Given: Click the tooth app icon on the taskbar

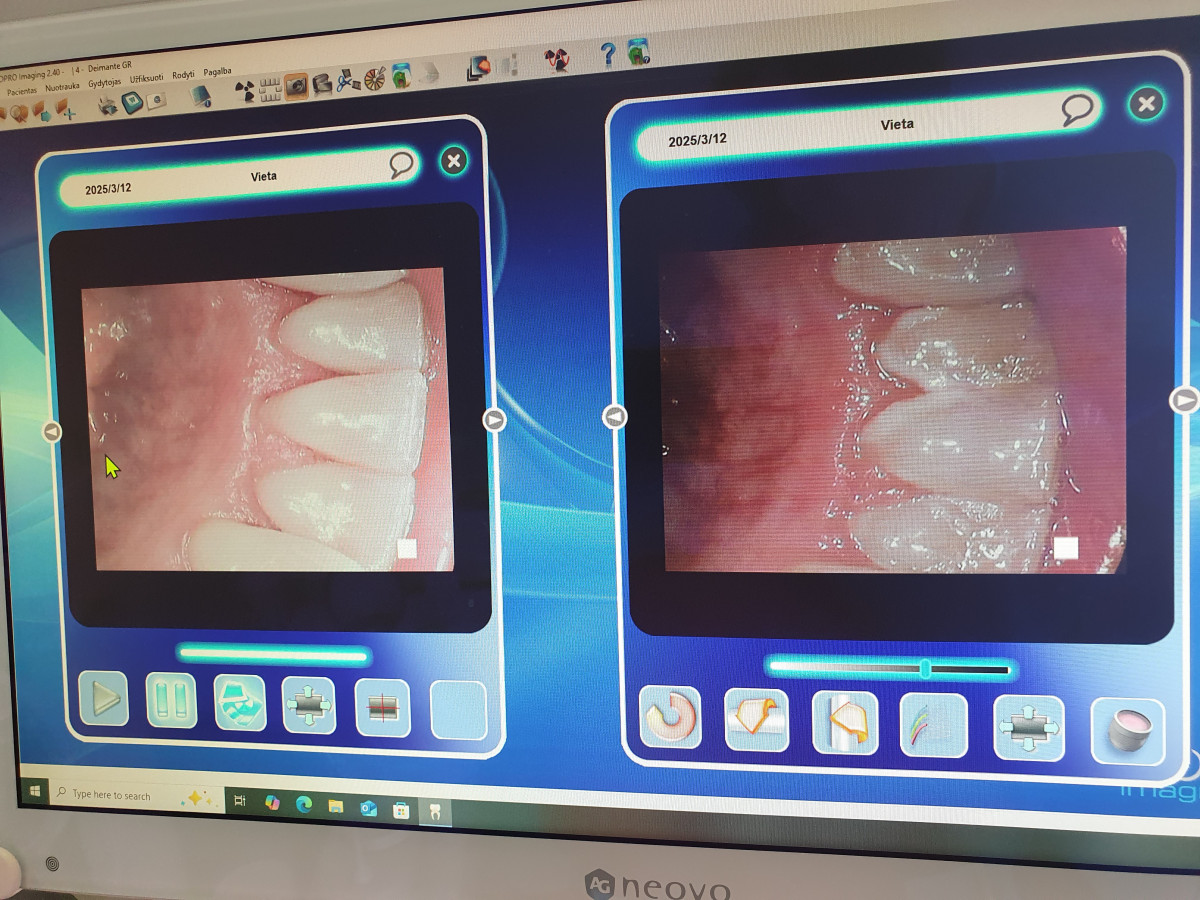Looking at the screenshot, I should pos(434,812).
